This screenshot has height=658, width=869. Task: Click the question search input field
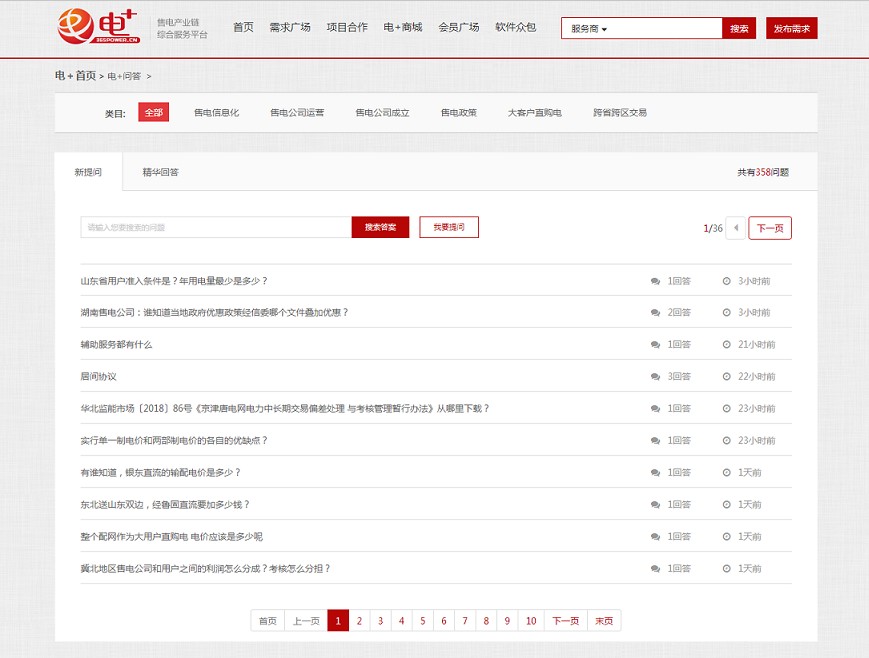(215, 227)
